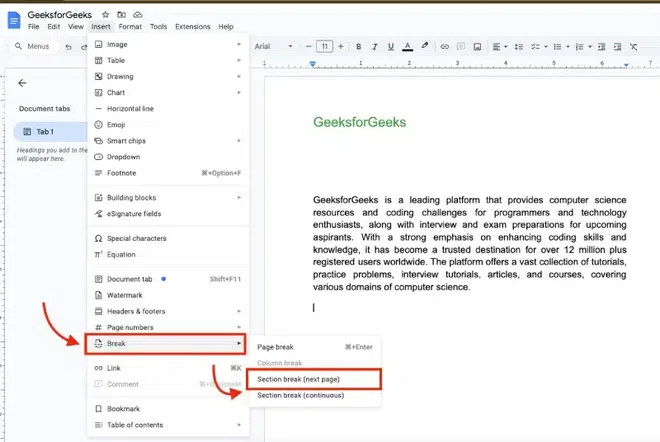Increase font size with plus button
Screen dimensions: 660x442
click(x=341, y=46)
